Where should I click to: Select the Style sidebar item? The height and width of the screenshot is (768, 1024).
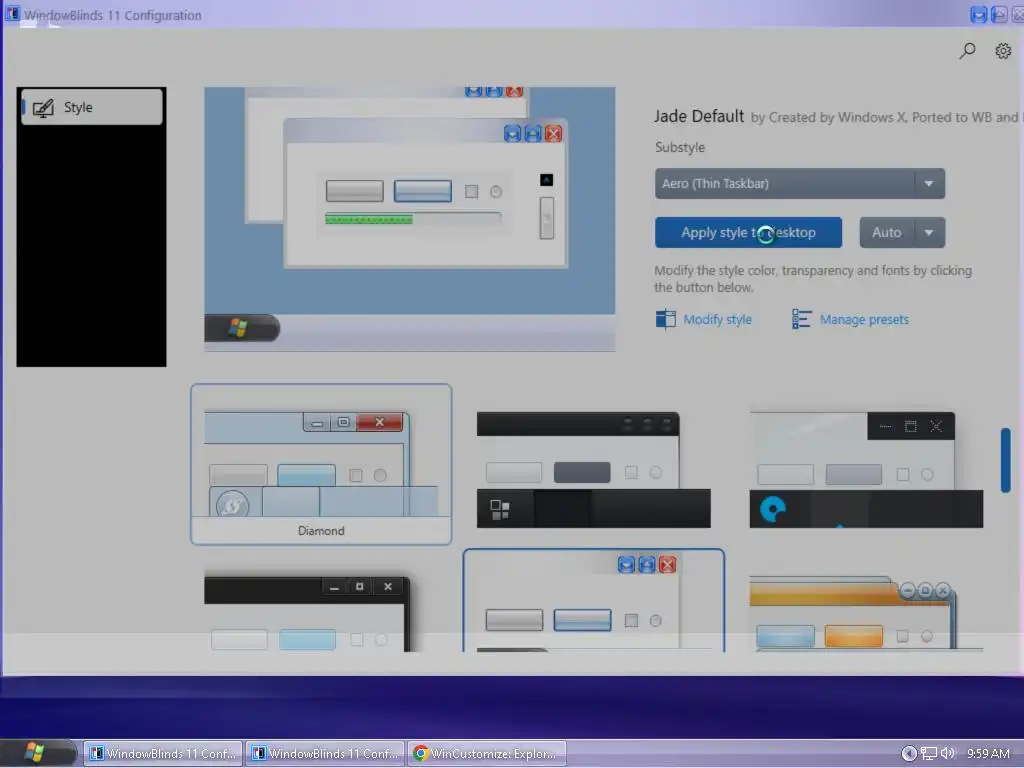click(x=92, y=107)
